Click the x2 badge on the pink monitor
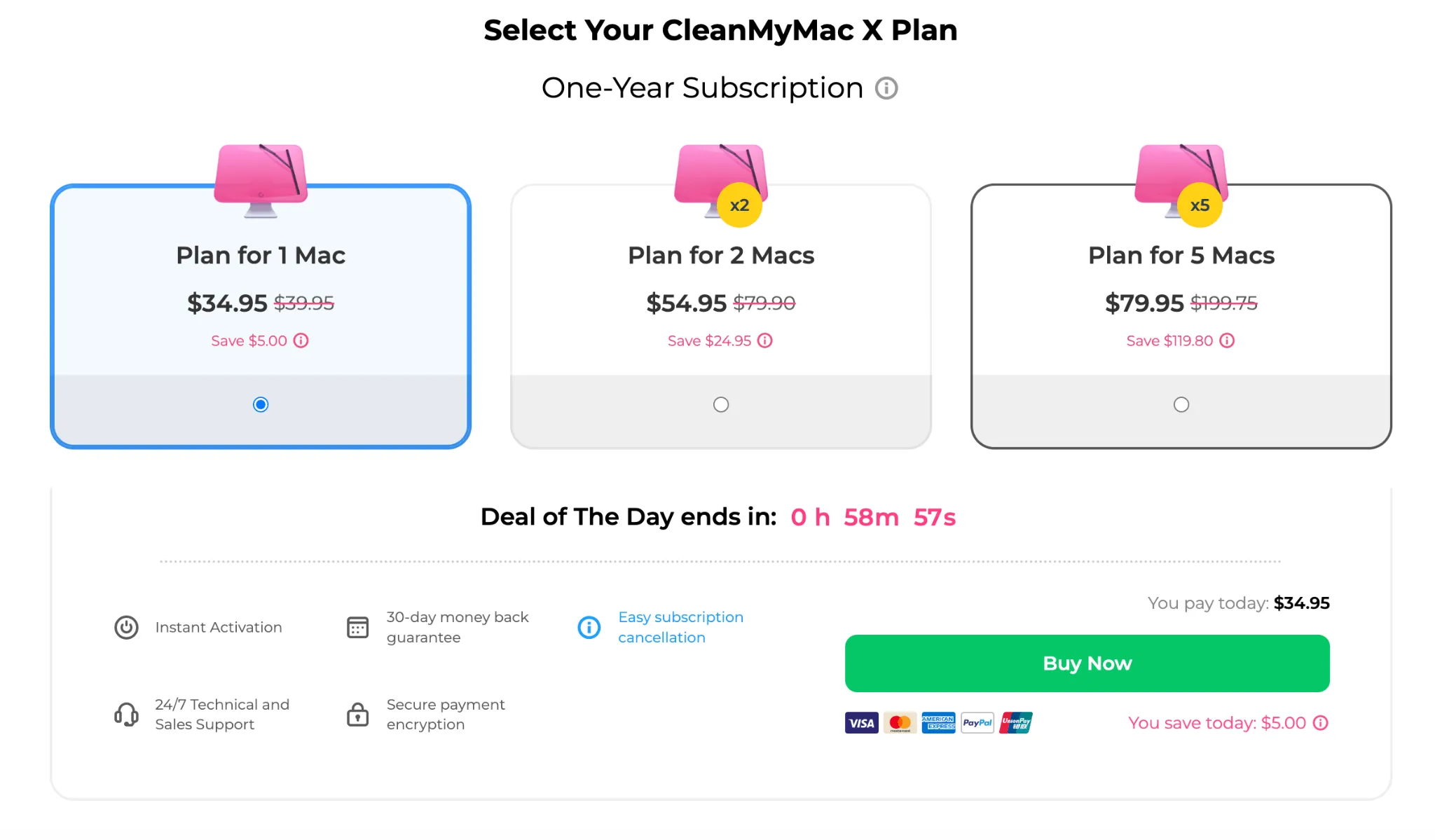 739,205
